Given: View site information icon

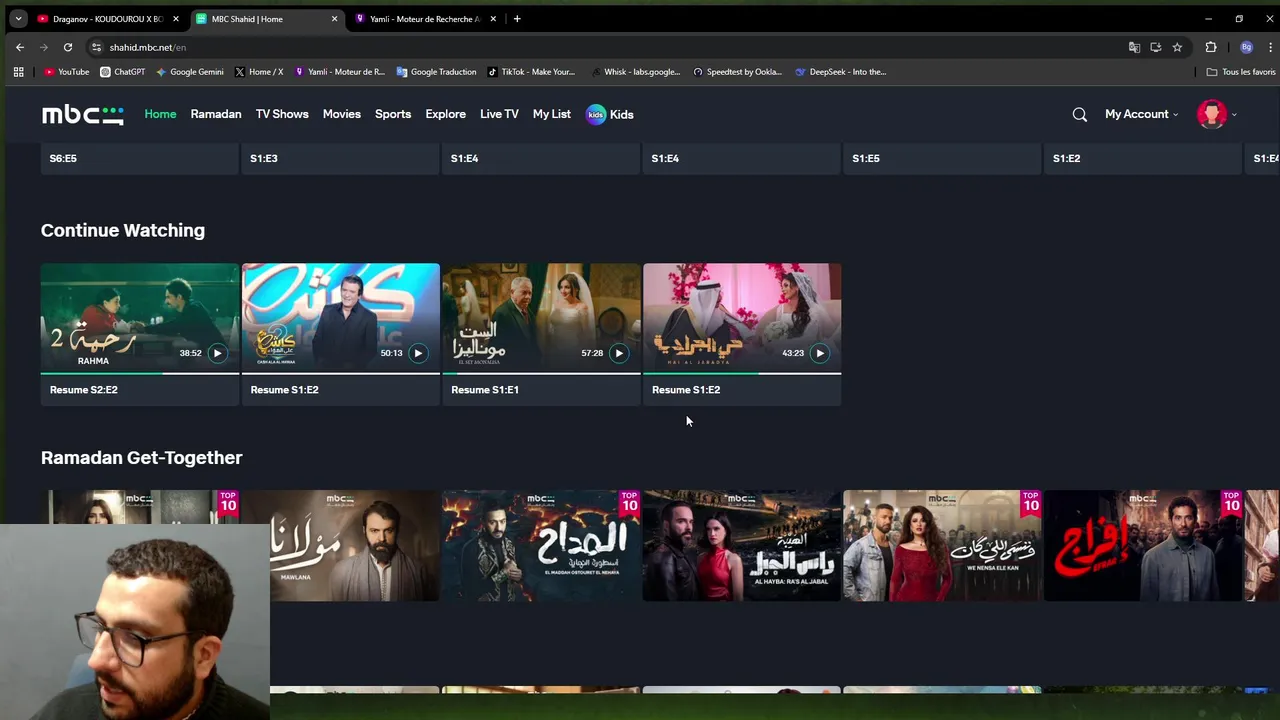Looking at the screenshot, I should tap(96, 47).
